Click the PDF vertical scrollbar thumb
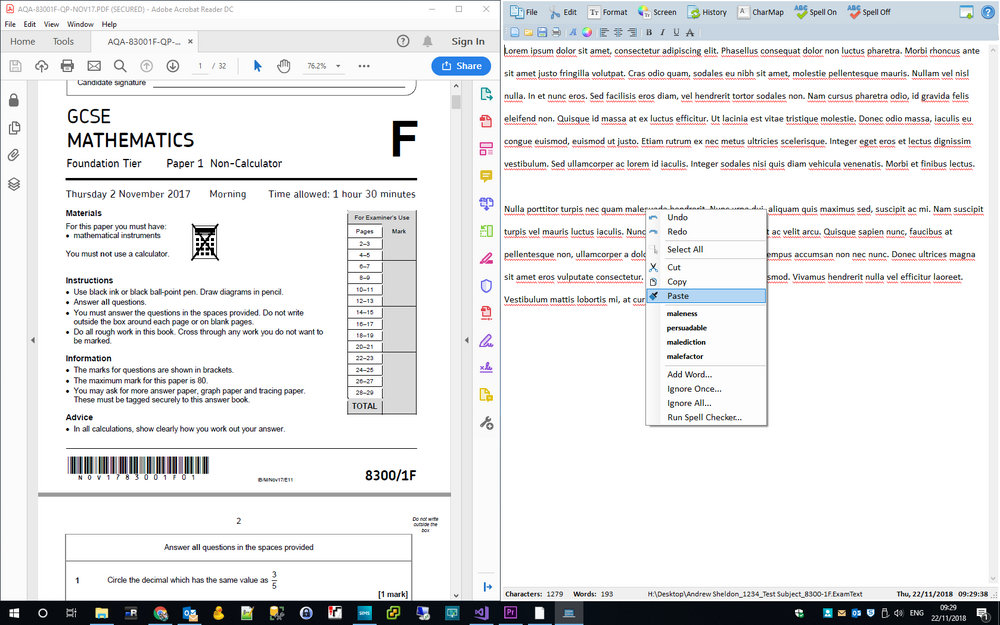Screen dimensions: 1000x625 (456, 102)
